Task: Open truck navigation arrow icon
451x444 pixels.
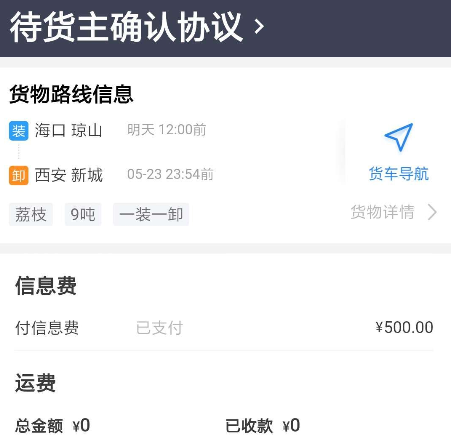Action: pos(399,137)
